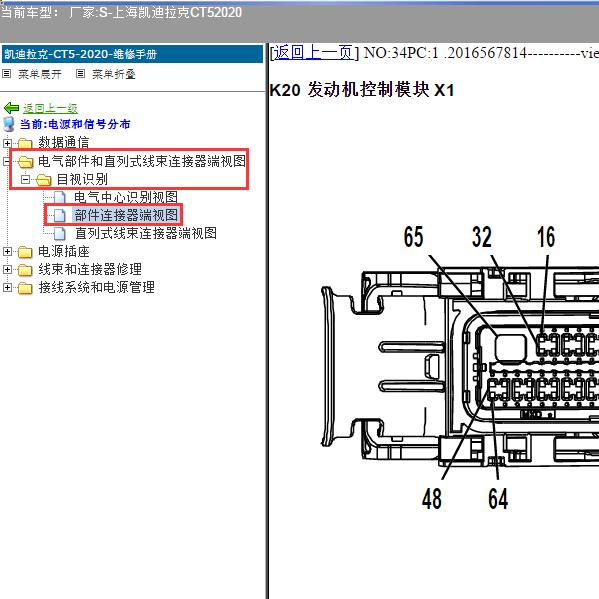Image resolution: width=599 pixels, height=599 pixels.
Task: Select the 接线系统和电源管理 tree item
Action: click(96, 287)
